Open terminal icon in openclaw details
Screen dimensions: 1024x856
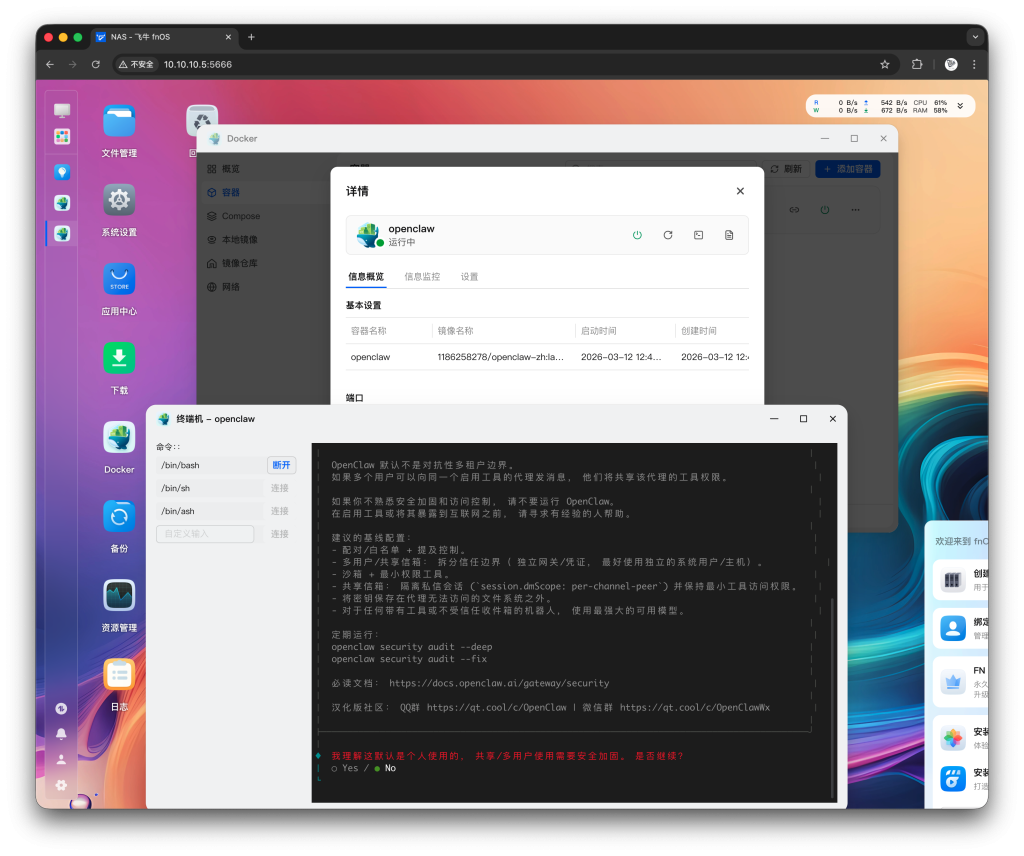click(698, 235)
